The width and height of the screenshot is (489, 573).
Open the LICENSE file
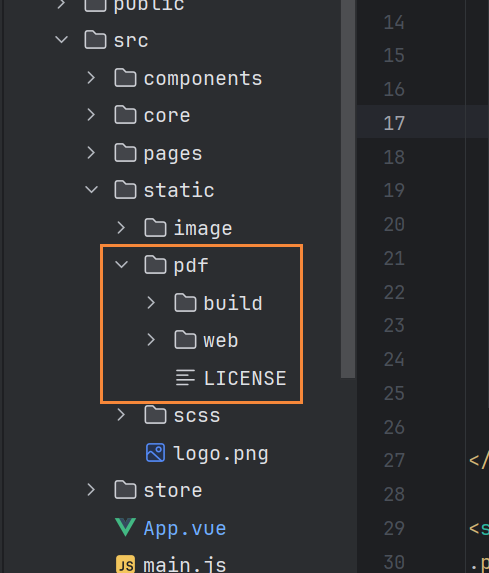pyautogui.click(x=245, y=378)
